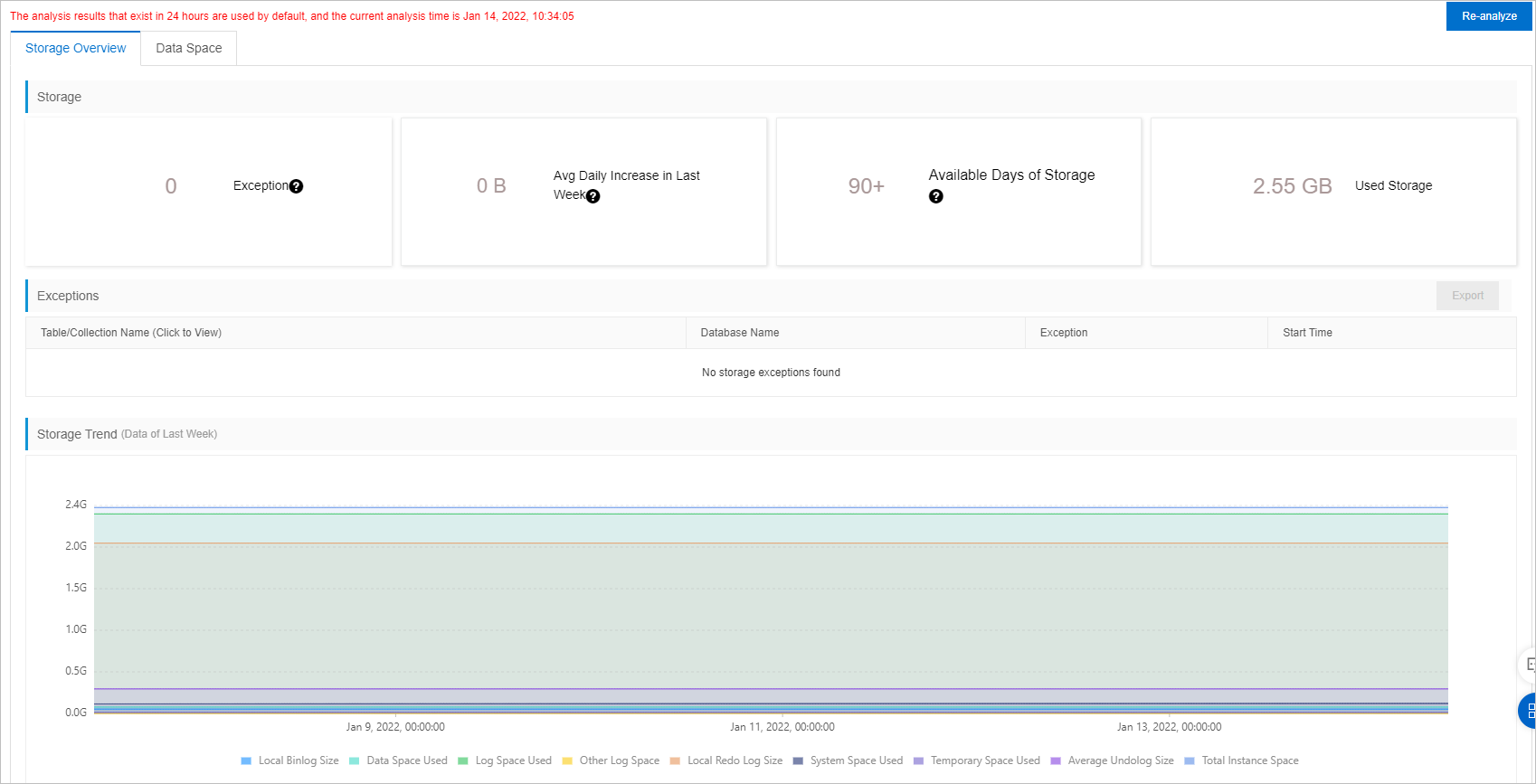Toggle Data Space Used legend entry
The image size is (1536, 784).
pyautogui.click(x=398, y=760)
